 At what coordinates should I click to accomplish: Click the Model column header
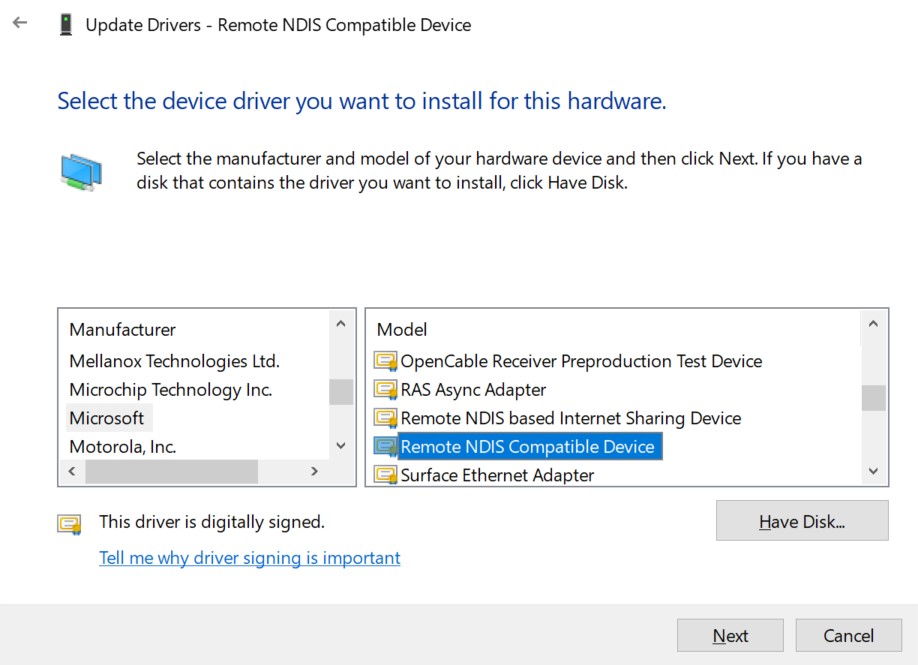[x=402, y=330]
